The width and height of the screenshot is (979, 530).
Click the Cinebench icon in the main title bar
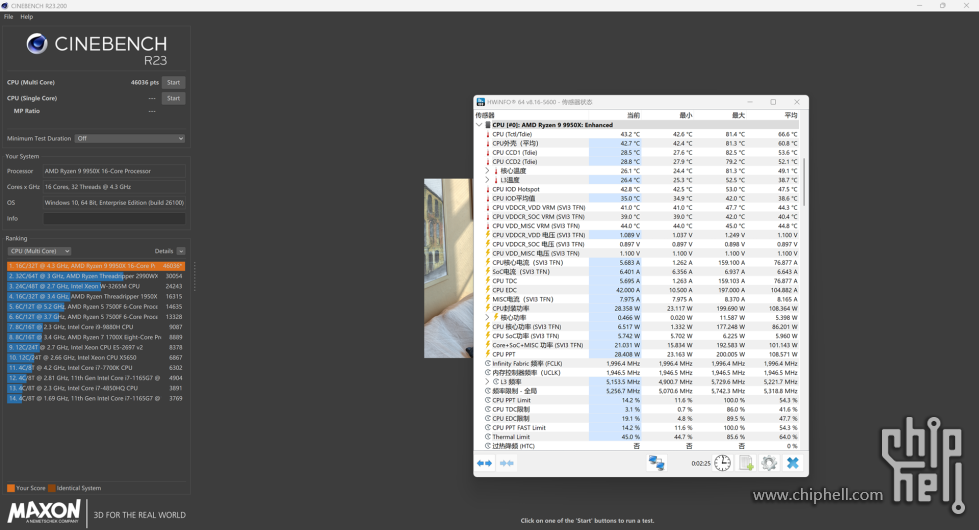(x=5, y=5)
